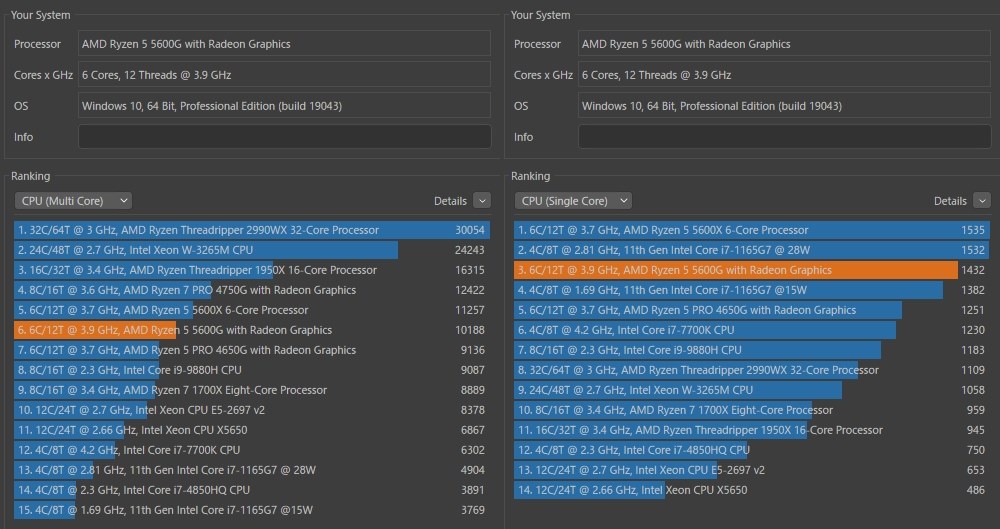Click the right panel Processor field
Image resolution: width=1000 pixels, height=529 pixels.
point(784,43)
